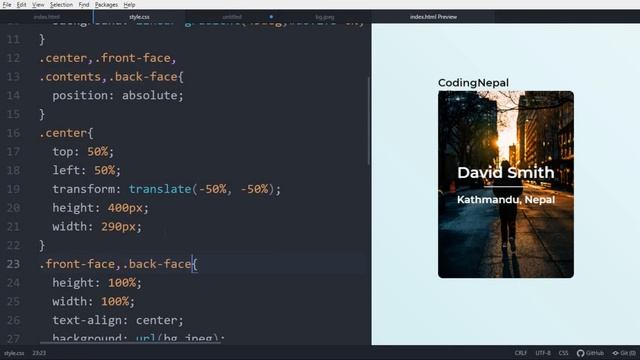Click line number 16 in the gutter
Image resolution: width=640 pixels, height=360 pixels.
[x=13, y=133]
